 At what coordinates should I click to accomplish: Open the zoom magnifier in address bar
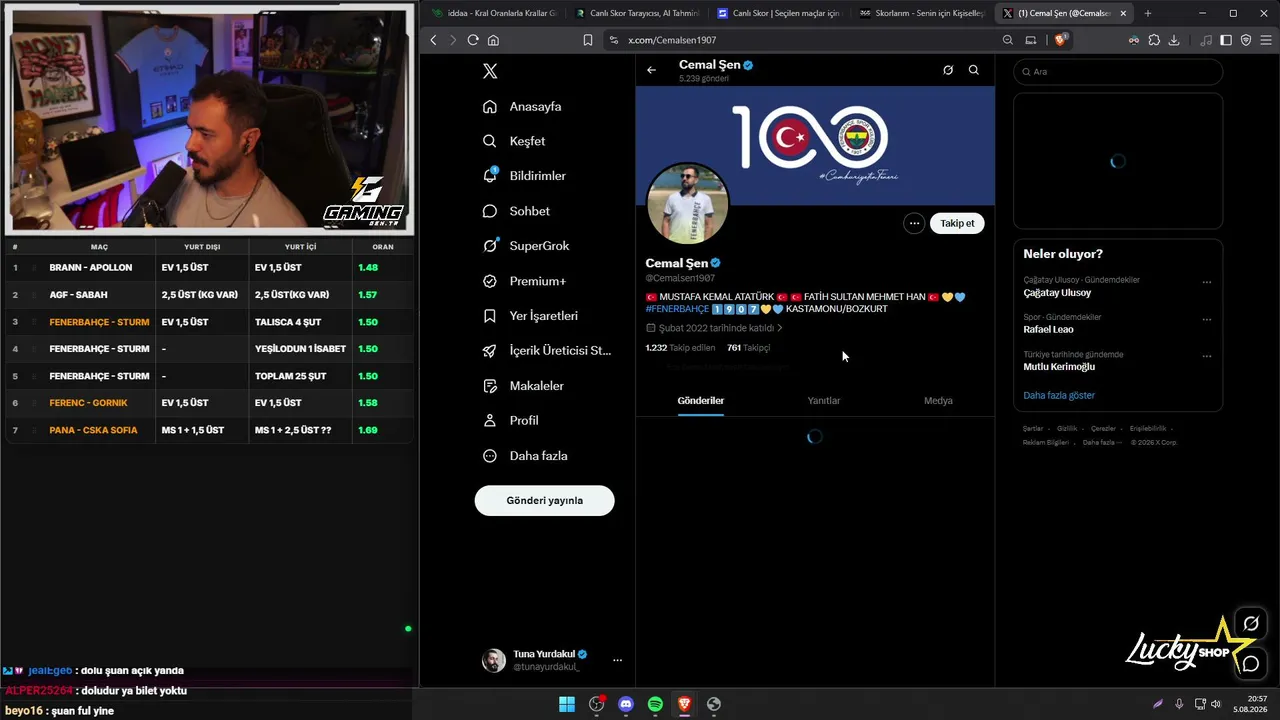(1007, 40)
